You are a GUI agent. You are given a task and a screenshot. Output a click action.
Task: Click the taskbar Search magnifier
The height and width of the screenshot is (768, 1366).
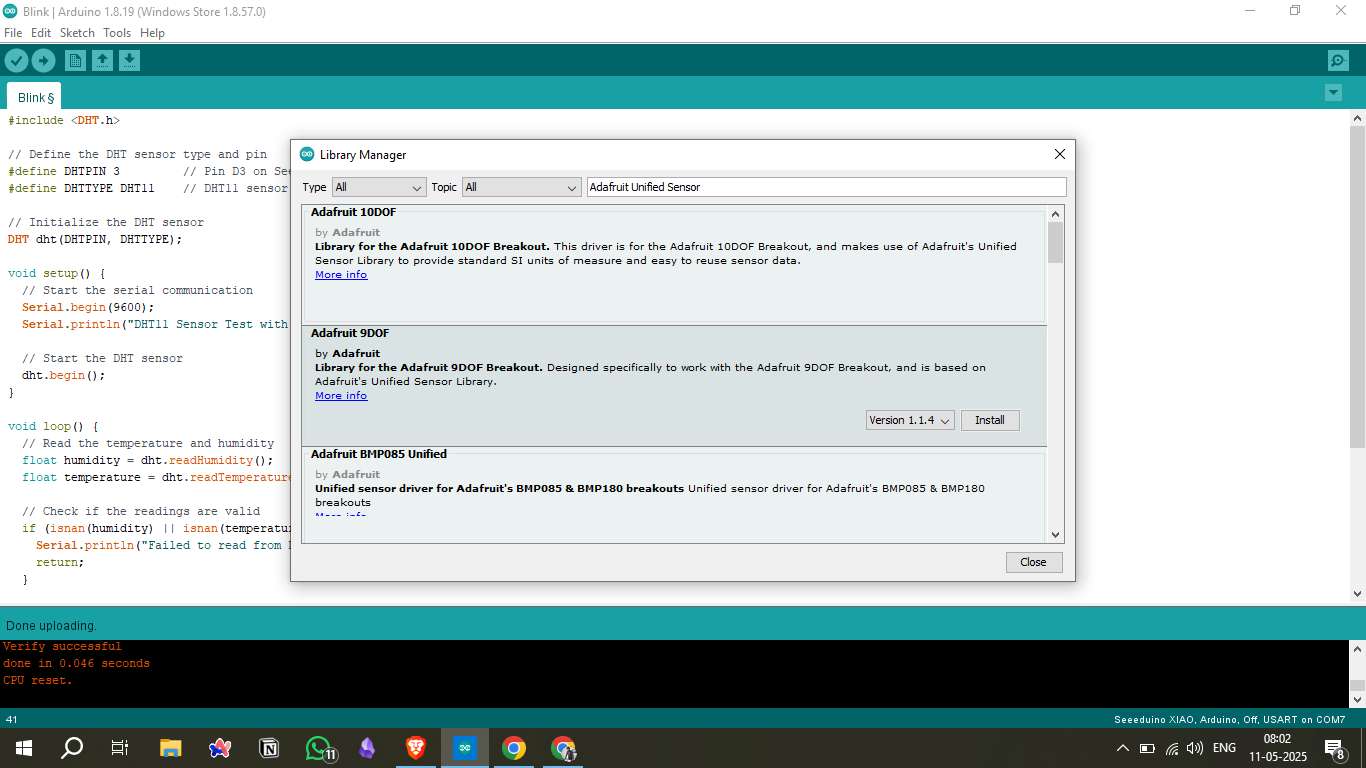click(x=72, y=748)
